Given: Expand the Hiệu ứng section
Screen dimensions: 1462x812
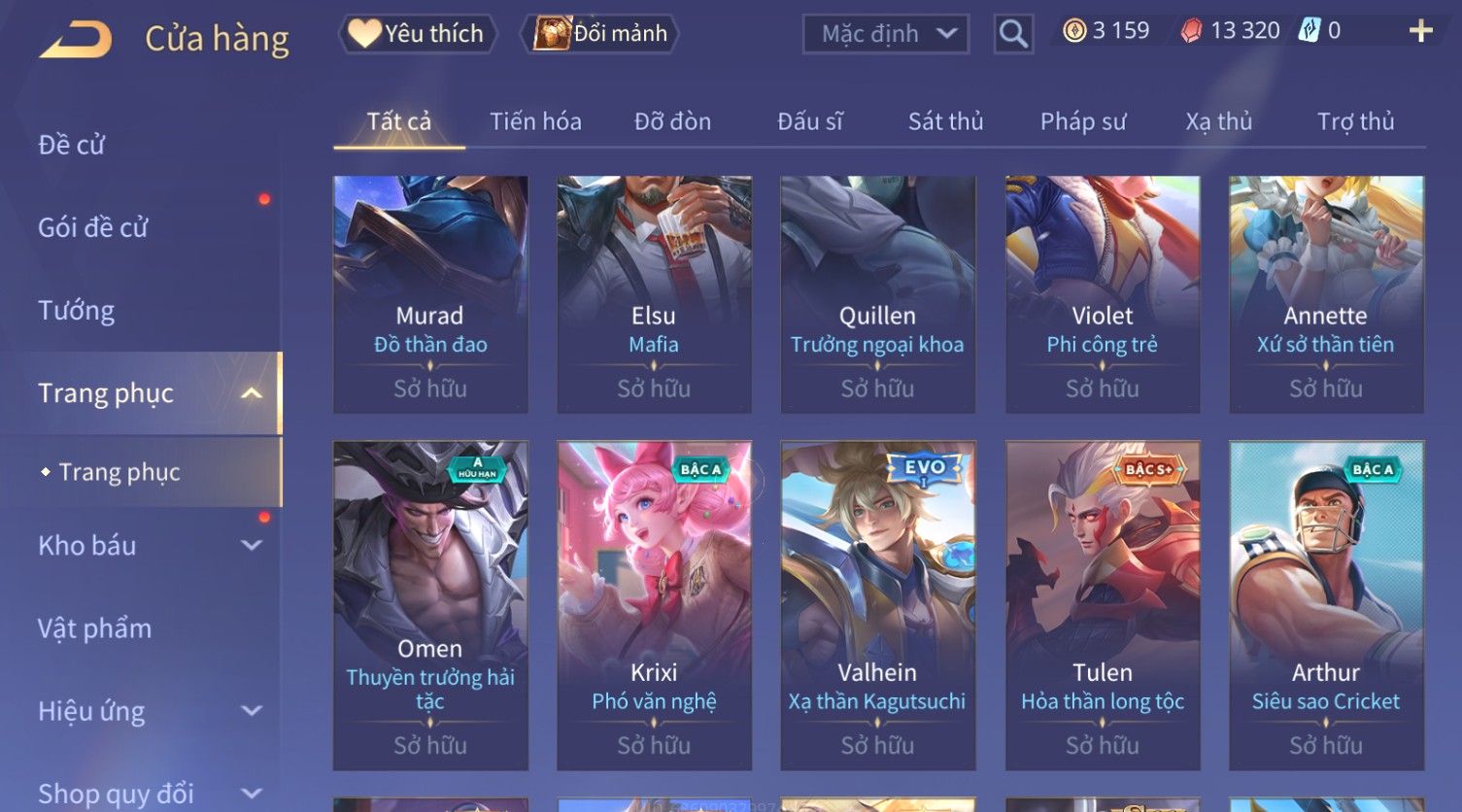Looking at the screenshot, I should click(x=252, y=711).
